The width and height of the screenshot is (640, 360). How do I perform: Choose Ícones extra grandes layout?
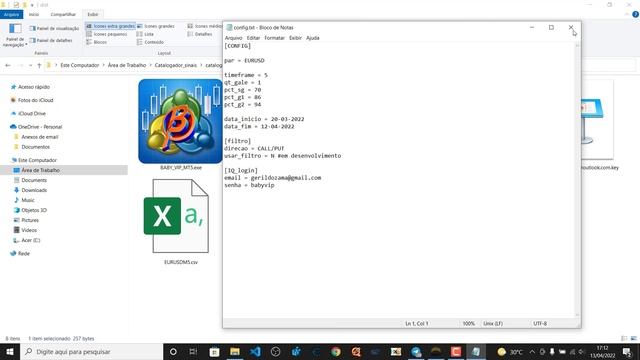coord(110,26)
